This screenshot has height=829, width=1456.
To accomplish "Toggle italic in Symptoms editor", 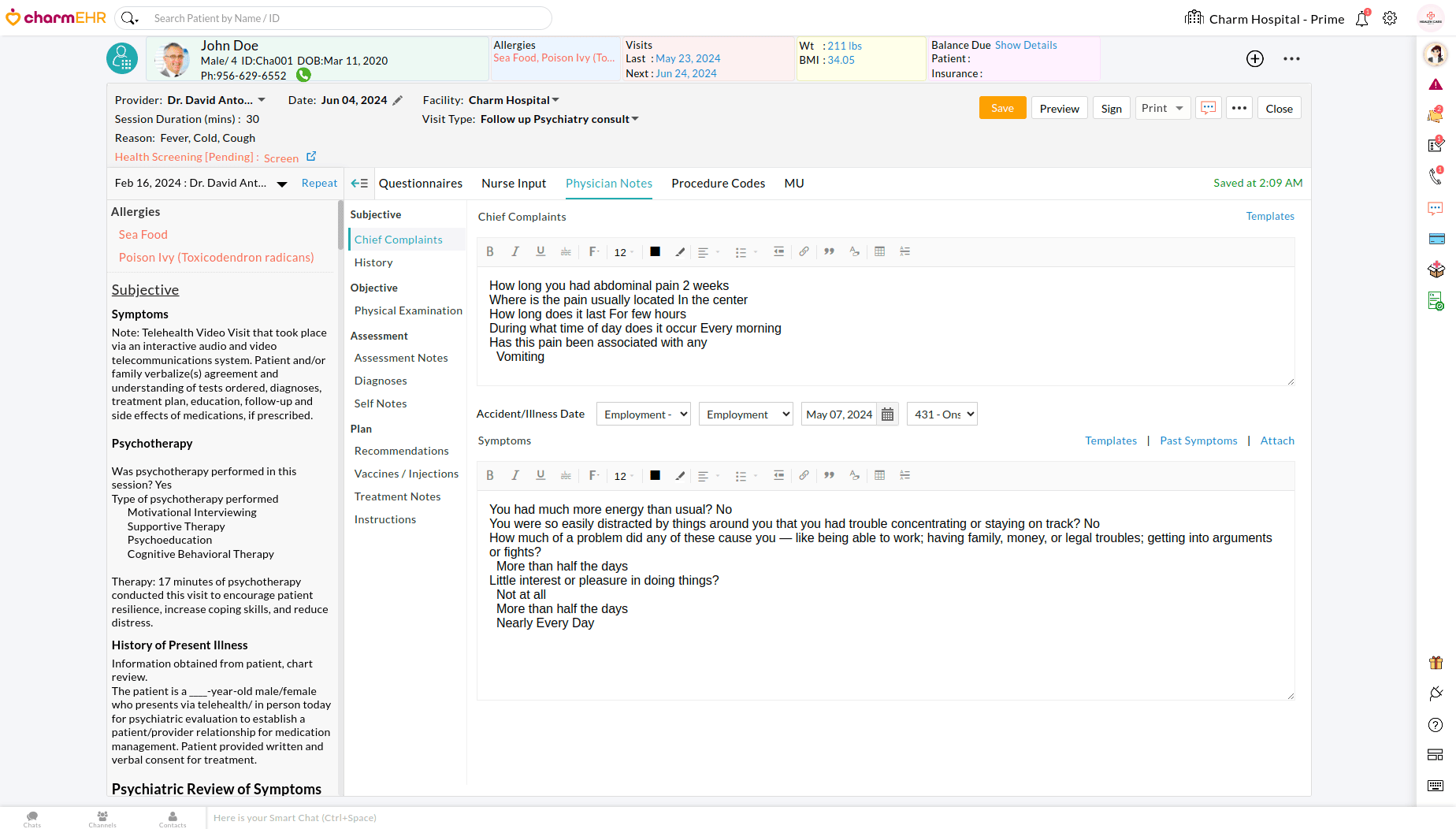I will coord(515,476).
